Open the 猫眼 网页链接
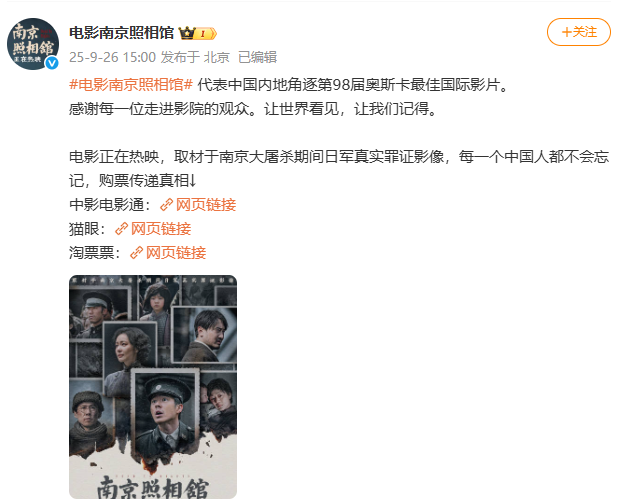This screenshot has width=624, height=500. [x=161, y=229]
